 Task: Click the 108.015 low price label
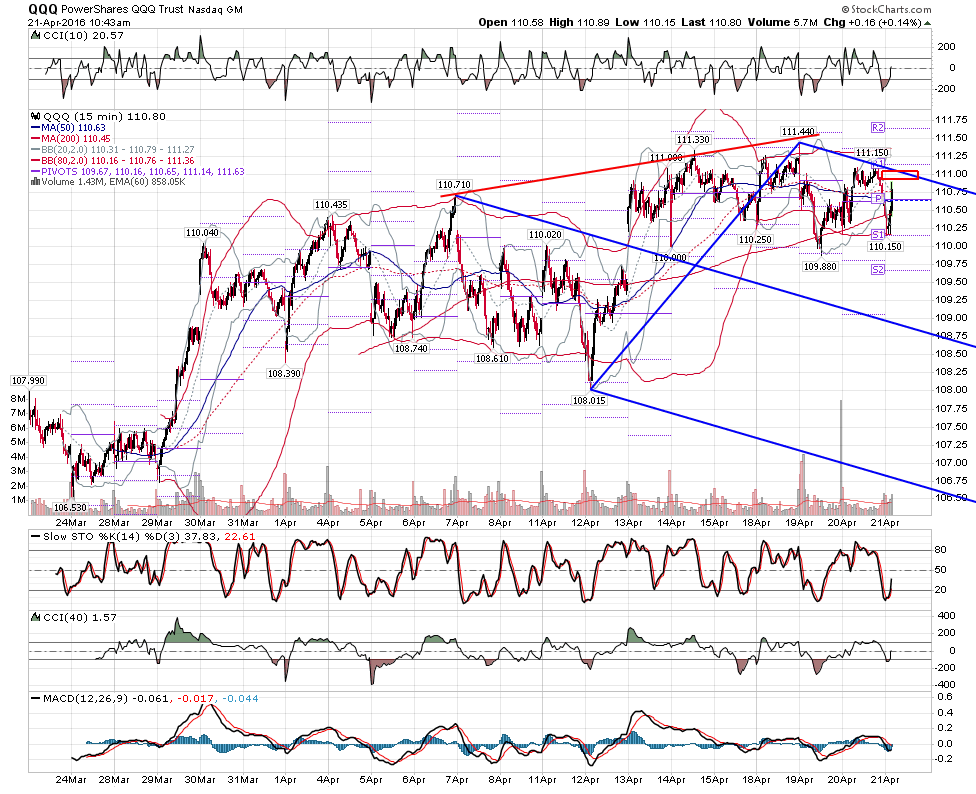[589, 400]
